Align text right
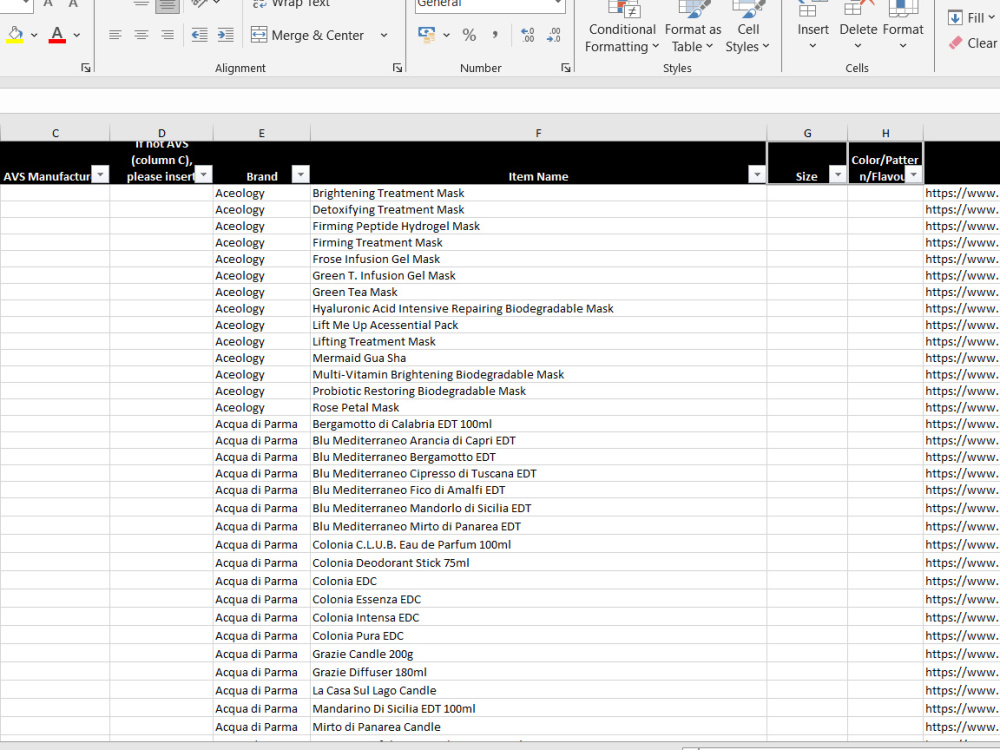The image size is (1000, 750). pyautogui.click(x=167, y=35)
